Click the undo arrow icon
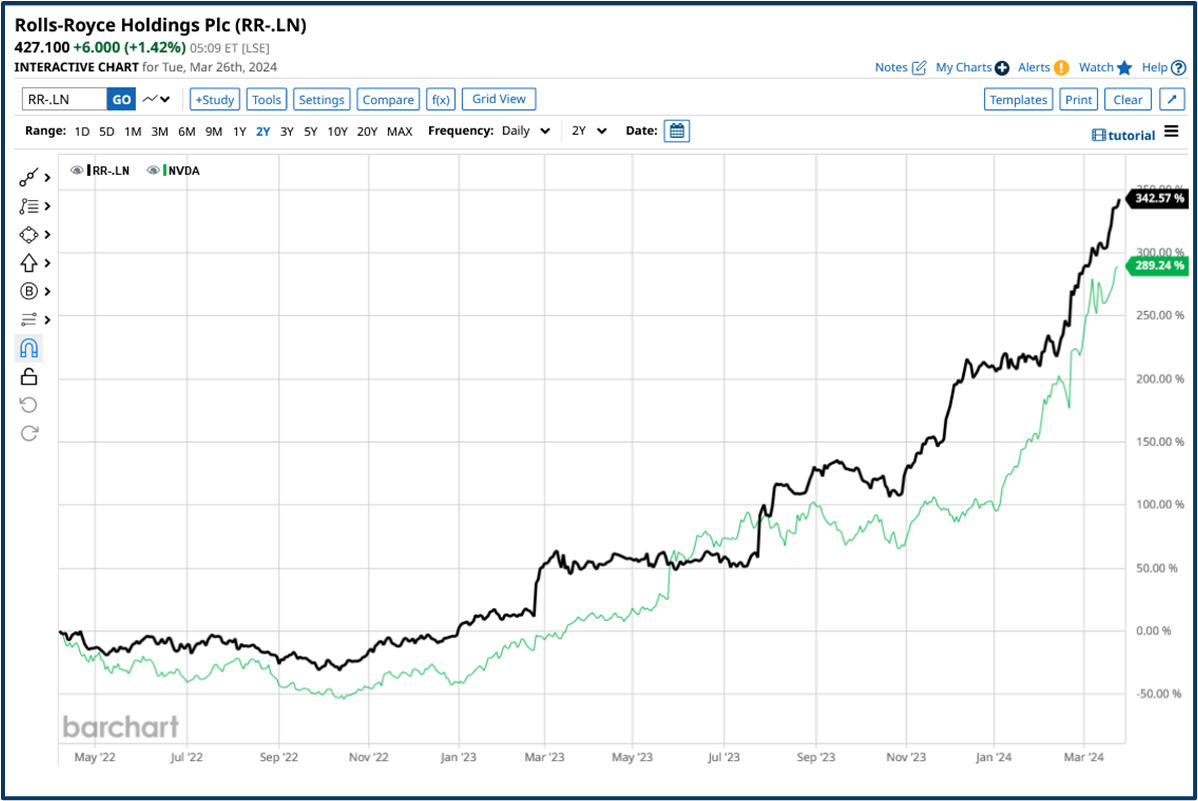 [x=30, y=404]
